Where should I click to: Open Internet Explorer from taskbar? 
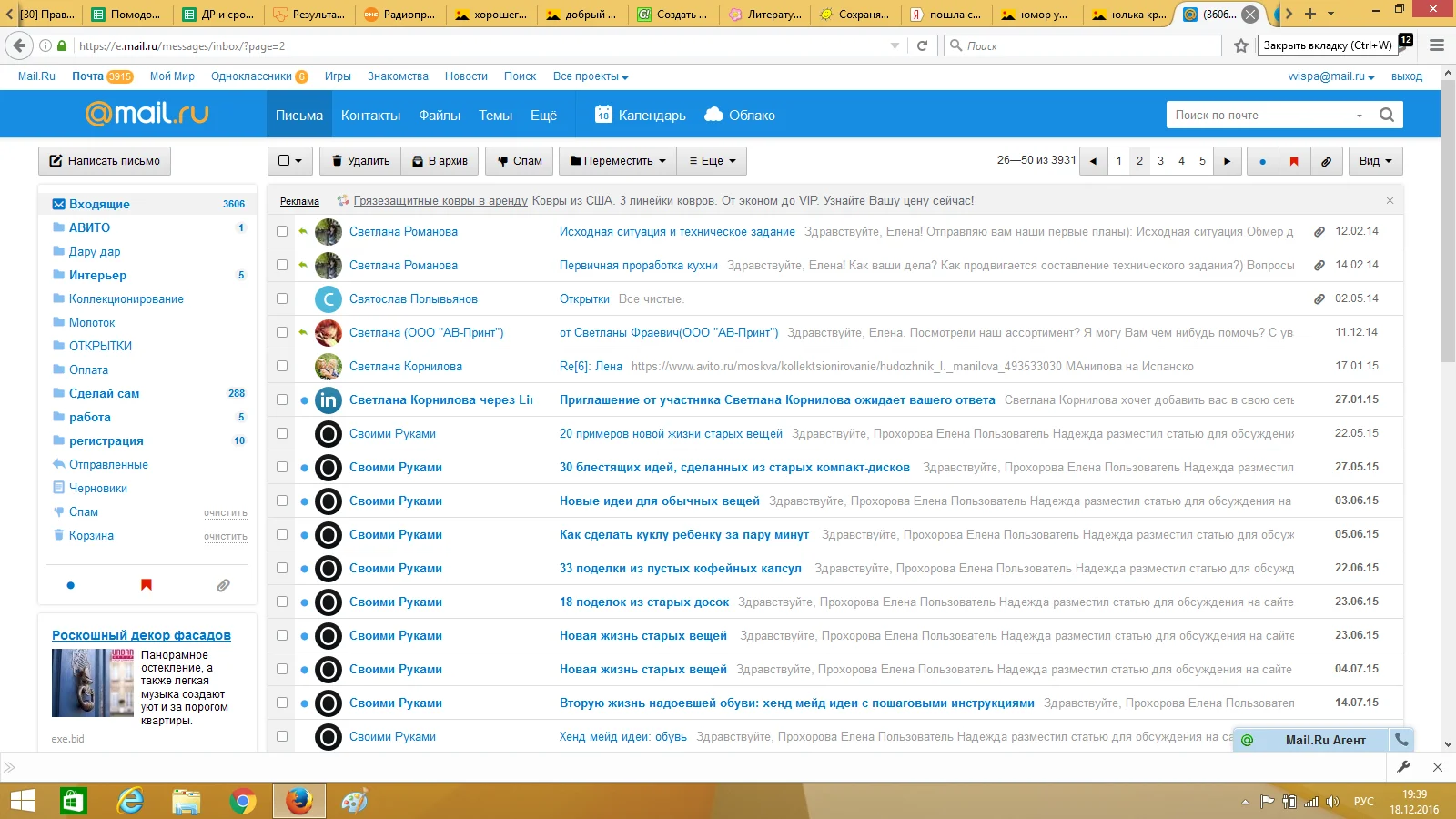tap(131, 801)
